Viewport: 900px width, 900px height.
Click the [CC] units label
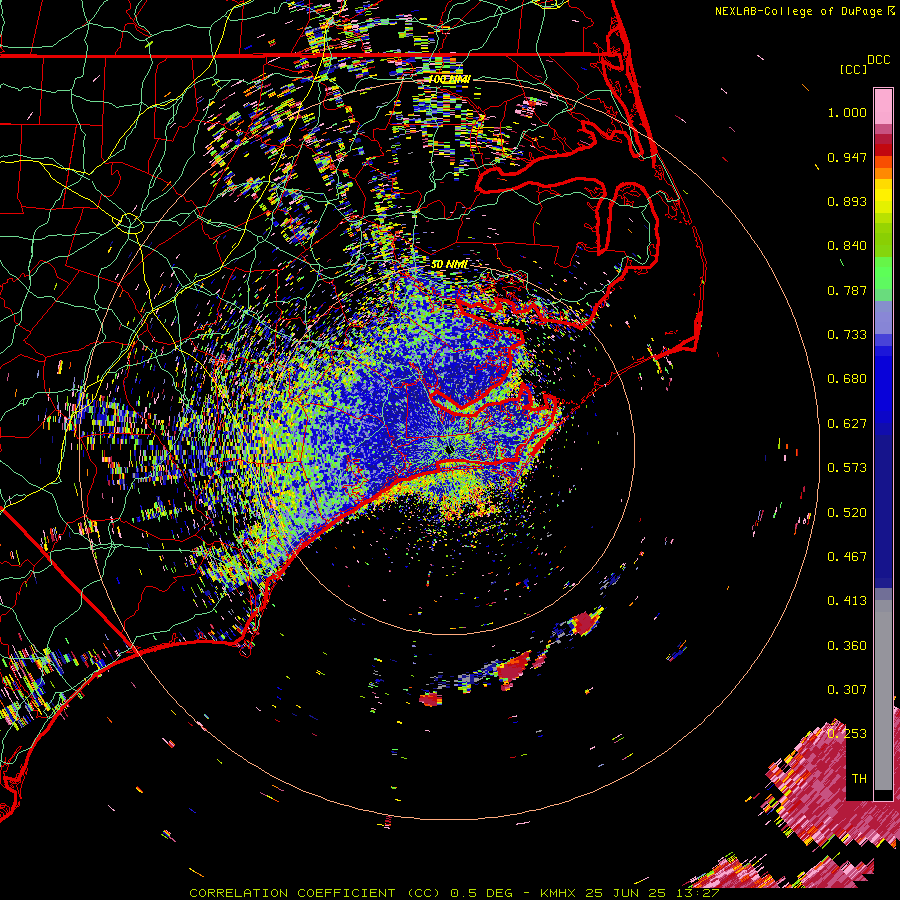point(853,69)
